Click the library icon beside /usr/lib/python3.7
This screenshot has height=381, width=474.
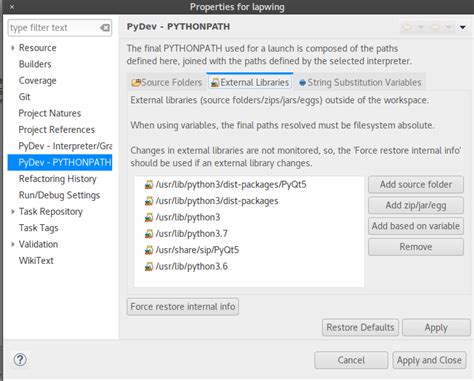click(x=149, y=234)
